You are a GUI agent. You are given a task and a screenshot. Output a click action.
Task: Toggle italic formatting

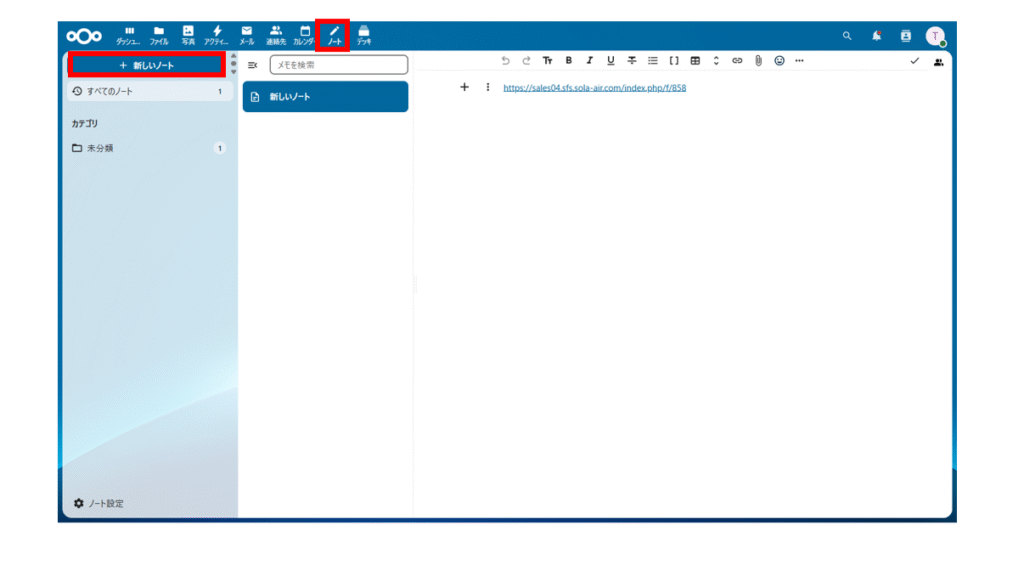[x=589, y=61]
